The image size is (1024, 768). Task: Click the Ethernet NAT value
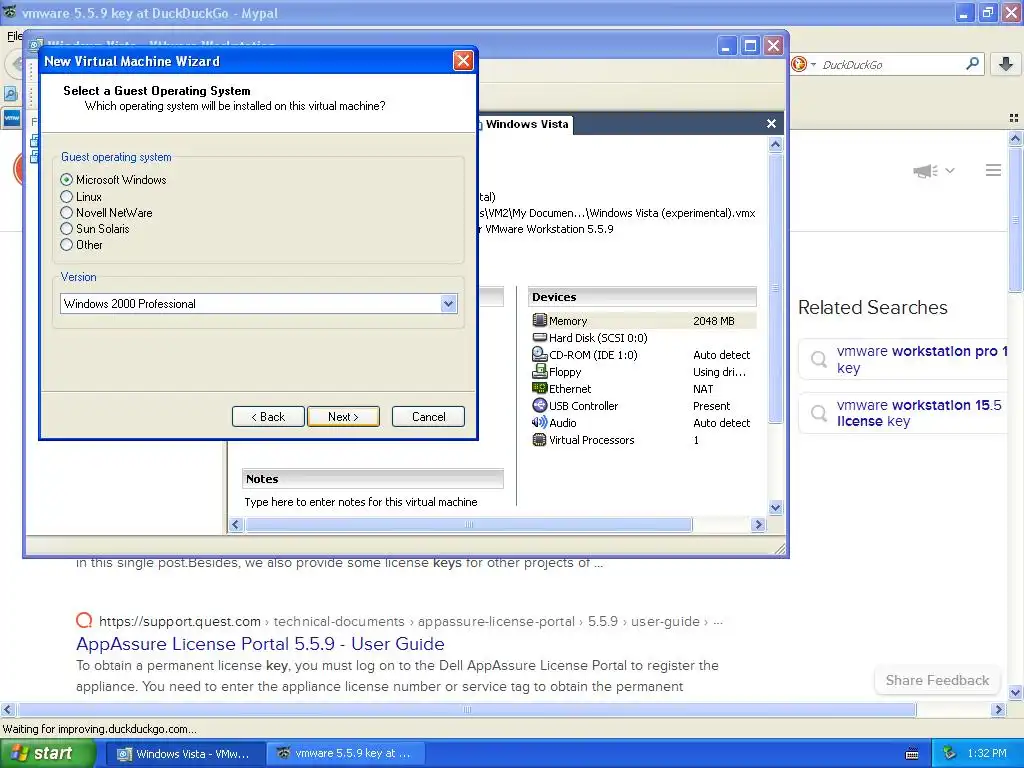click(x=703, y=389)
